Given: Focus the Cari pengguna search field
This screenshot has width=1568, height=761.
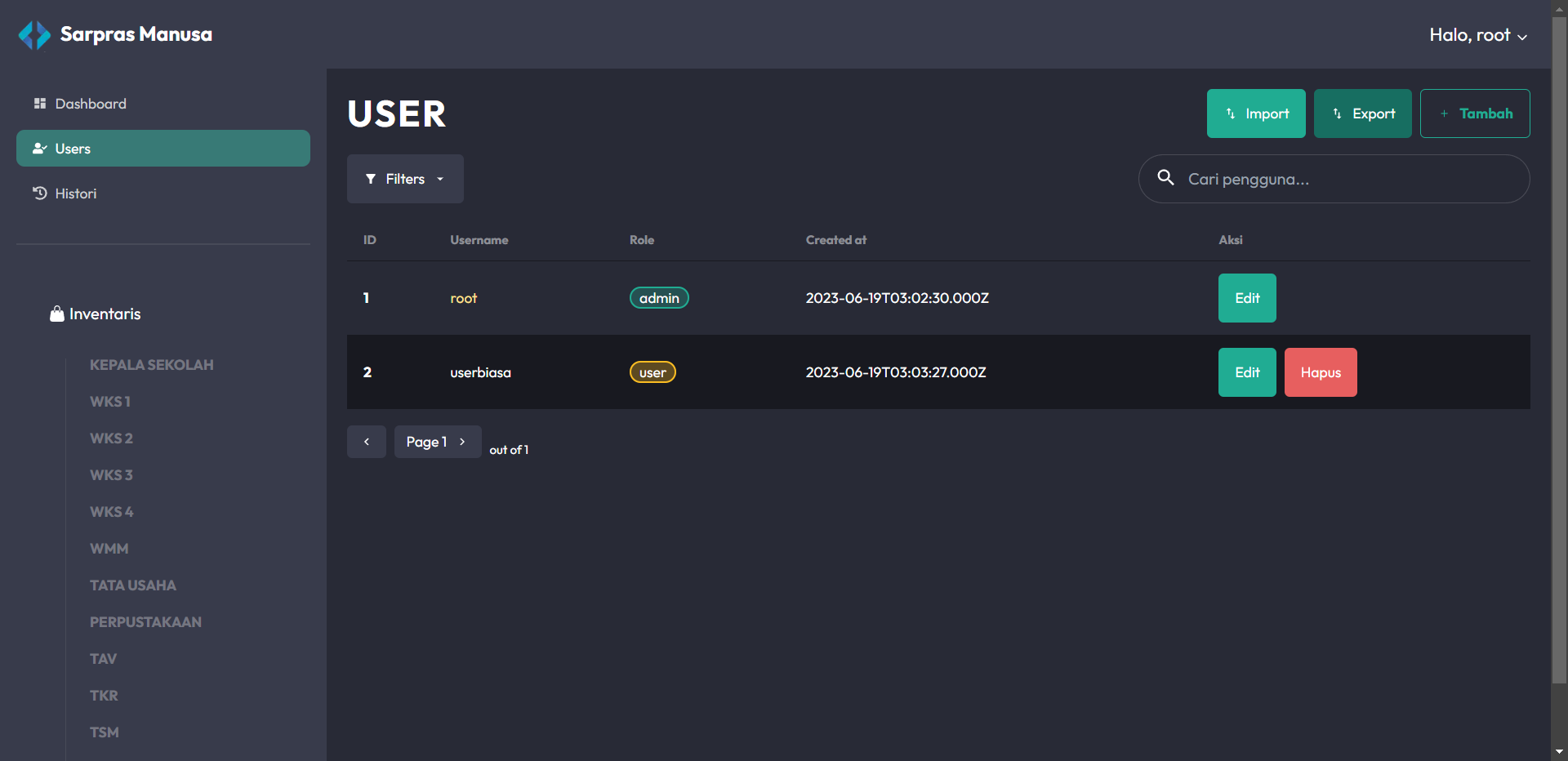Looking at the screenshot, I should 1334,179.
